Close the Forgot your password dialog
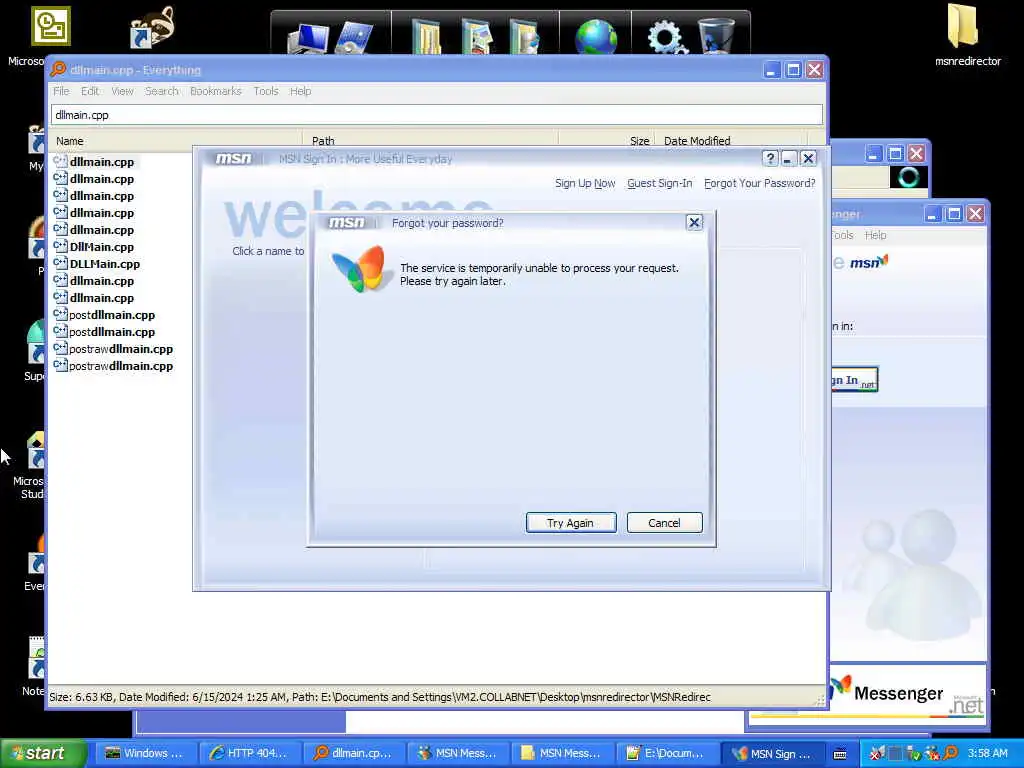Image resolution: width=1024 pixels, height=768 pixels. [694, 223]
